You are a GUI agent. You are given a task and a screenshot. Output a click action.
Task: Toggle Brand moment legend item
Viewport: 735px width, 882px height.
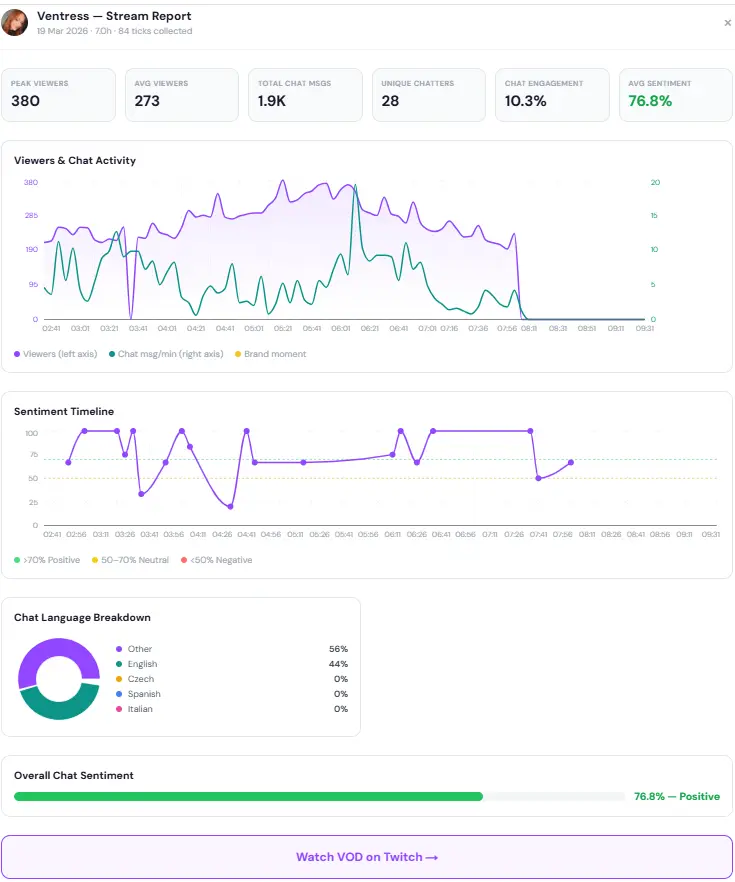[270, 354]
